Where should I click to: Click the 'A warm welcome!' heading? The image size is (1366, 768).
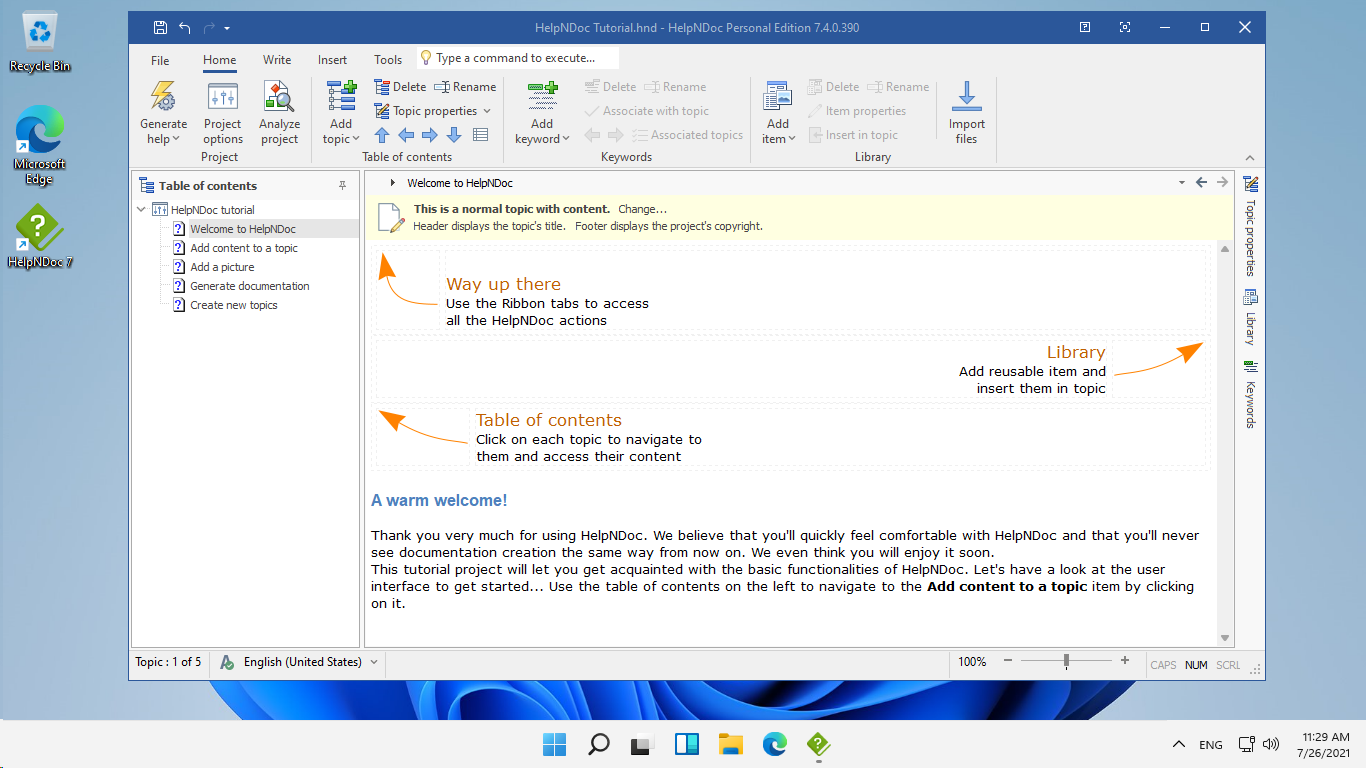pos(439,500)
